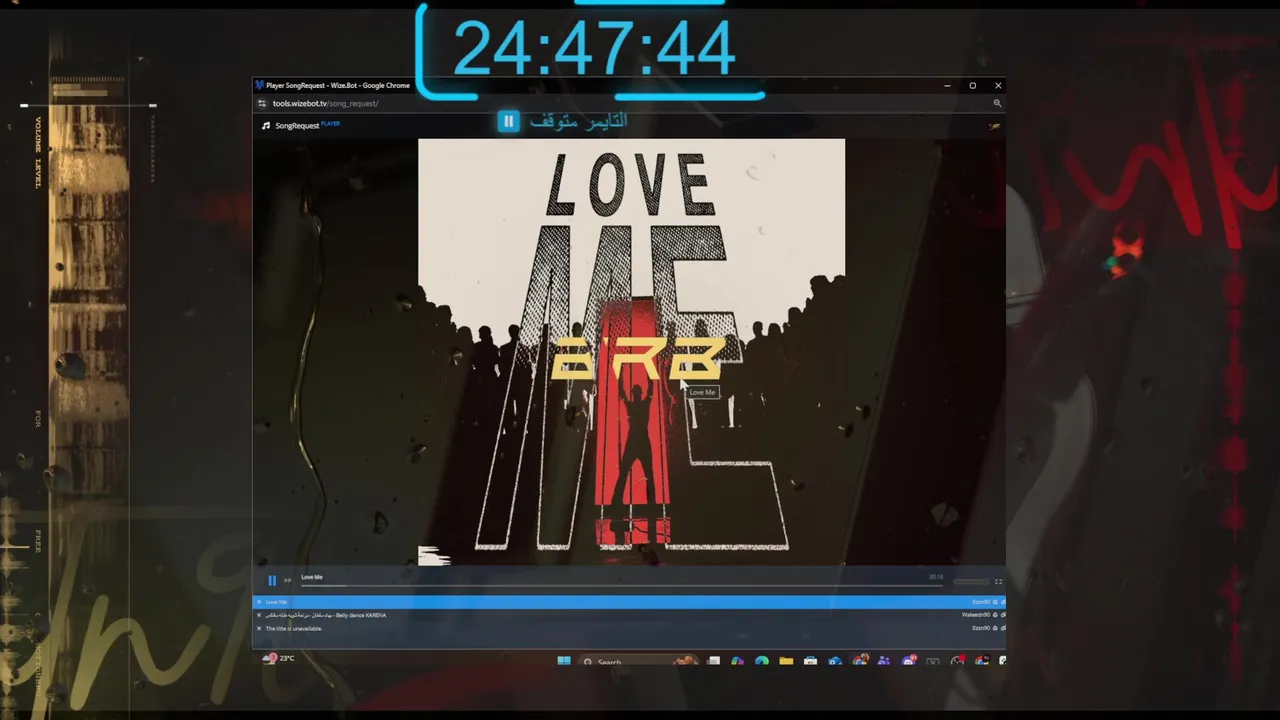Click the SongRequest music note icon

(x=266, y=126)
